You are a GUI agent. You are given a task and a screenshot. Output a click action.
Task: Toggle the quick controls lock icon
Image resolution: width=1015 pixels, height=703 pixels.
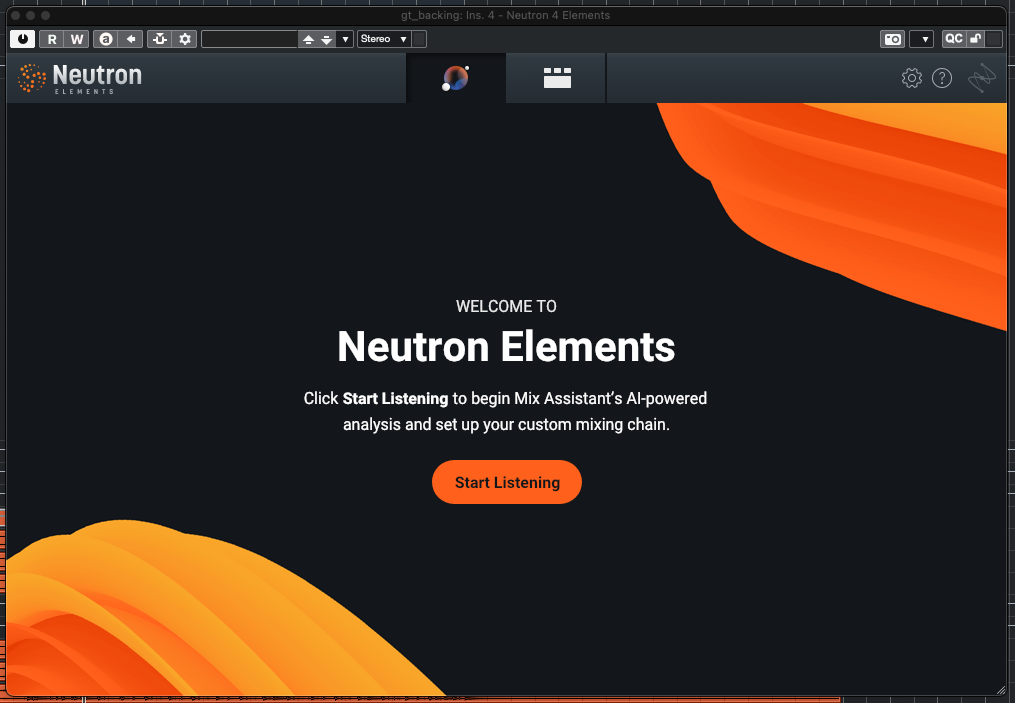(975, 39)
